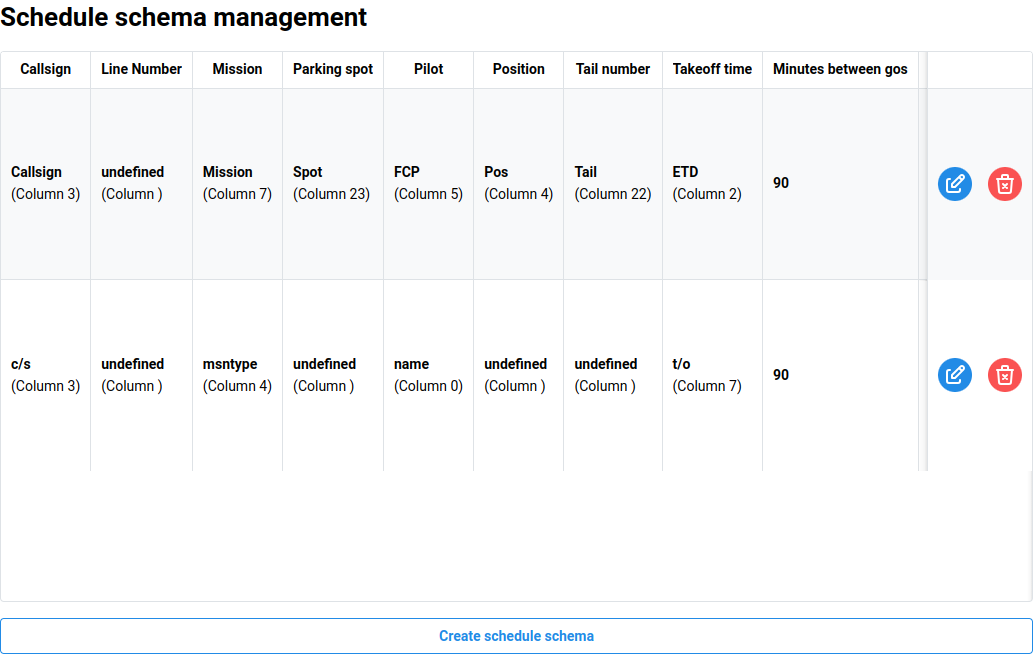This screenshot has height=654, width=1033.
Task: Edit the c/s schema row
Action: pyautogui.click(x=954, y=375)
